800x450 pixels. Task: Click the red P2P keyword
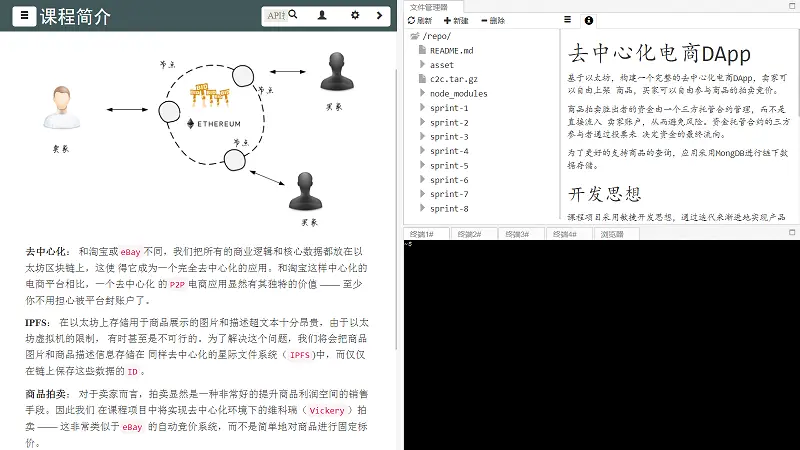(x=177, y=285)
